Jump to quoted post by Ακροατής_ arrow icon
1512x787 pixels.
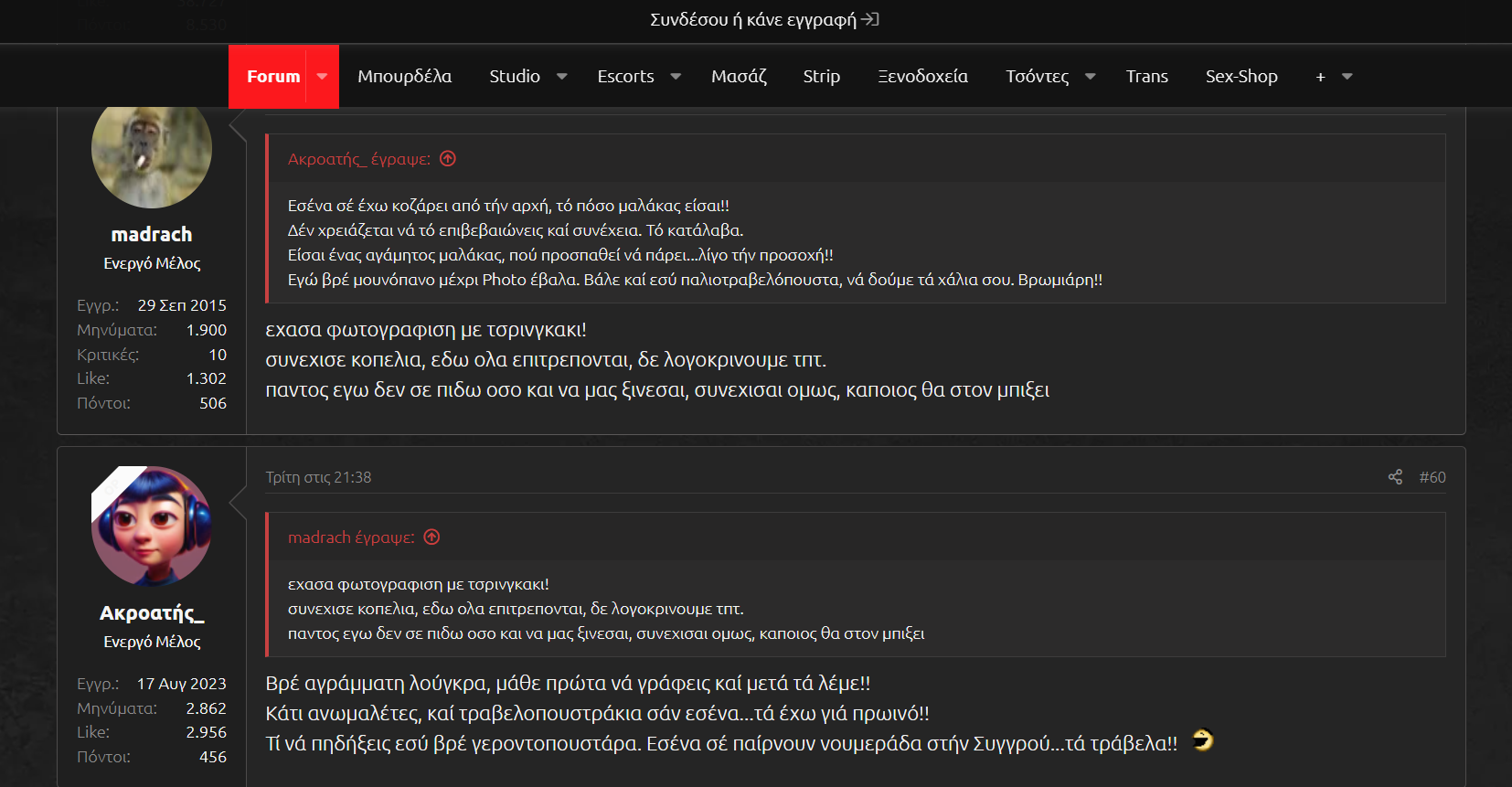coord(447,159)
